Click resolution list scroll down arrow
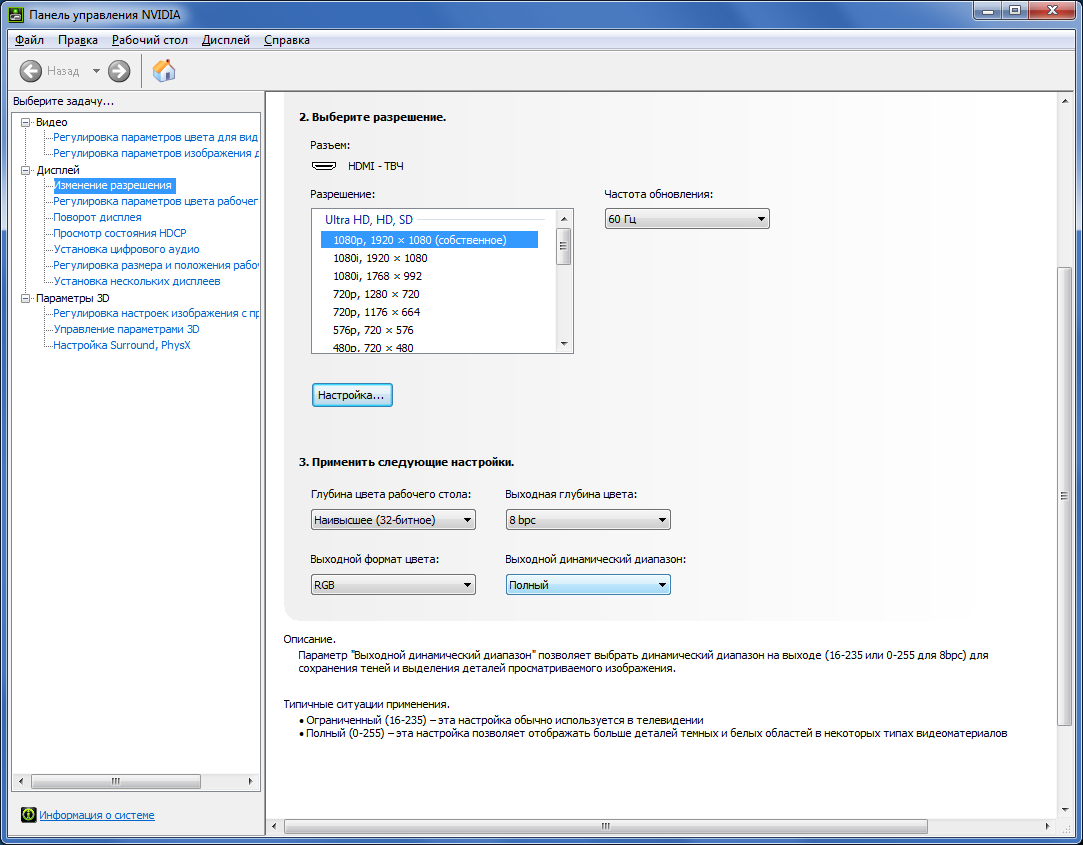This screenshot has width=1083, height=845. [x=564, y=343]
